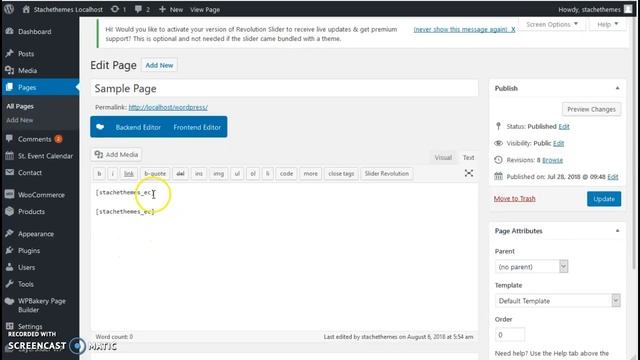Switch to Frontend Editor
The height and width of the screenshot is (360, 640).
pos(197,127)
